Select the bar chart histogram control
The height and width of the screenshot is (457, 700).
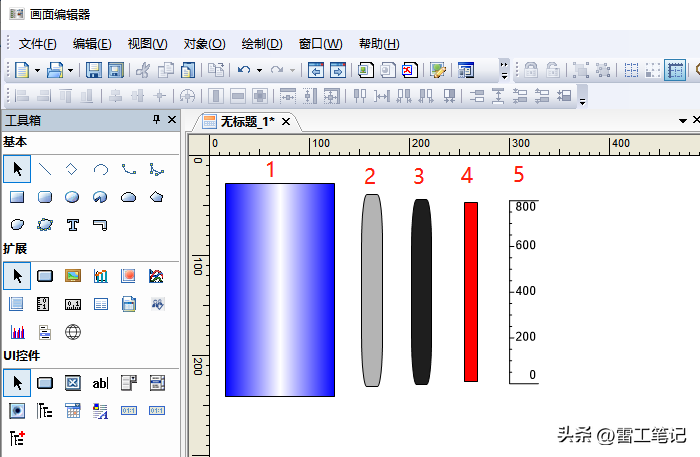[17, 331]
